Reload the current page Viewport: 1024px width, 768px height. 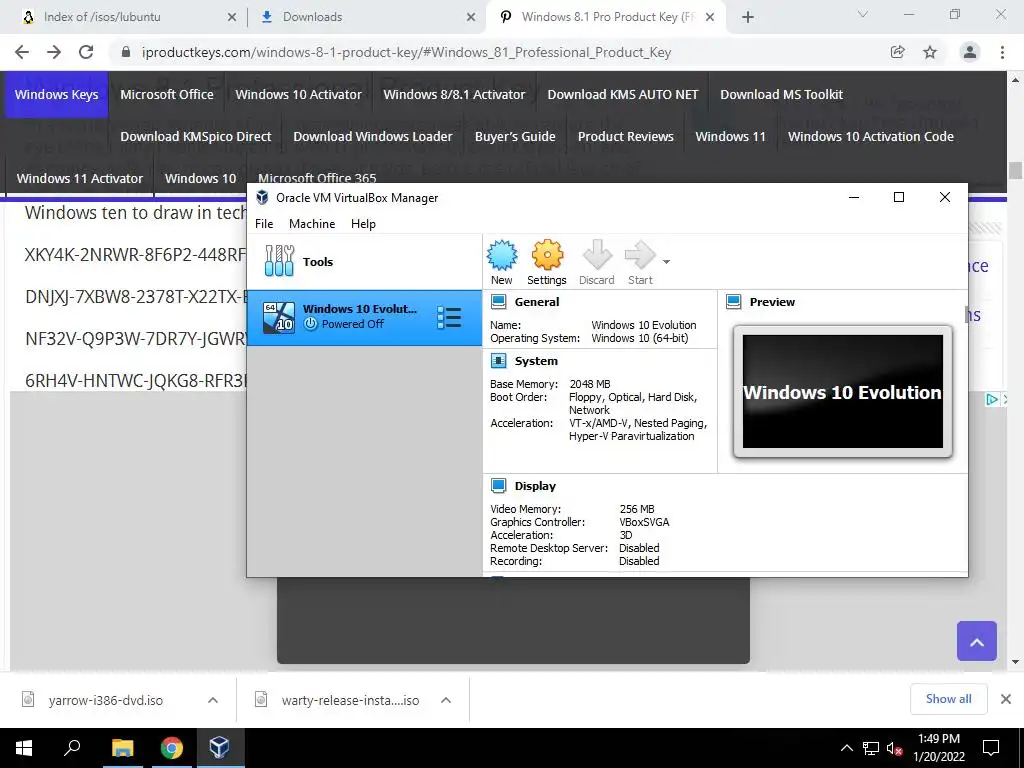coord(86,52)
